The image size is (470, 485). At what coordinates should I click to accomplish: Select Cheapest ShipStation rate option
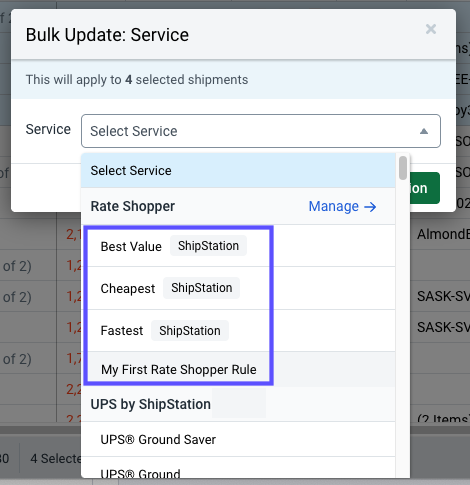point(238,288)
